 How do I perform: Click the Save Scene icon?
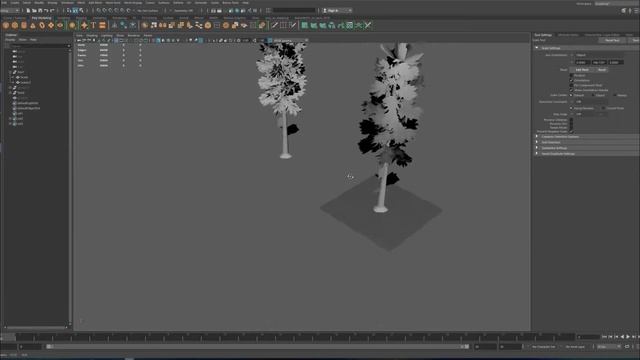click(40, 11)
